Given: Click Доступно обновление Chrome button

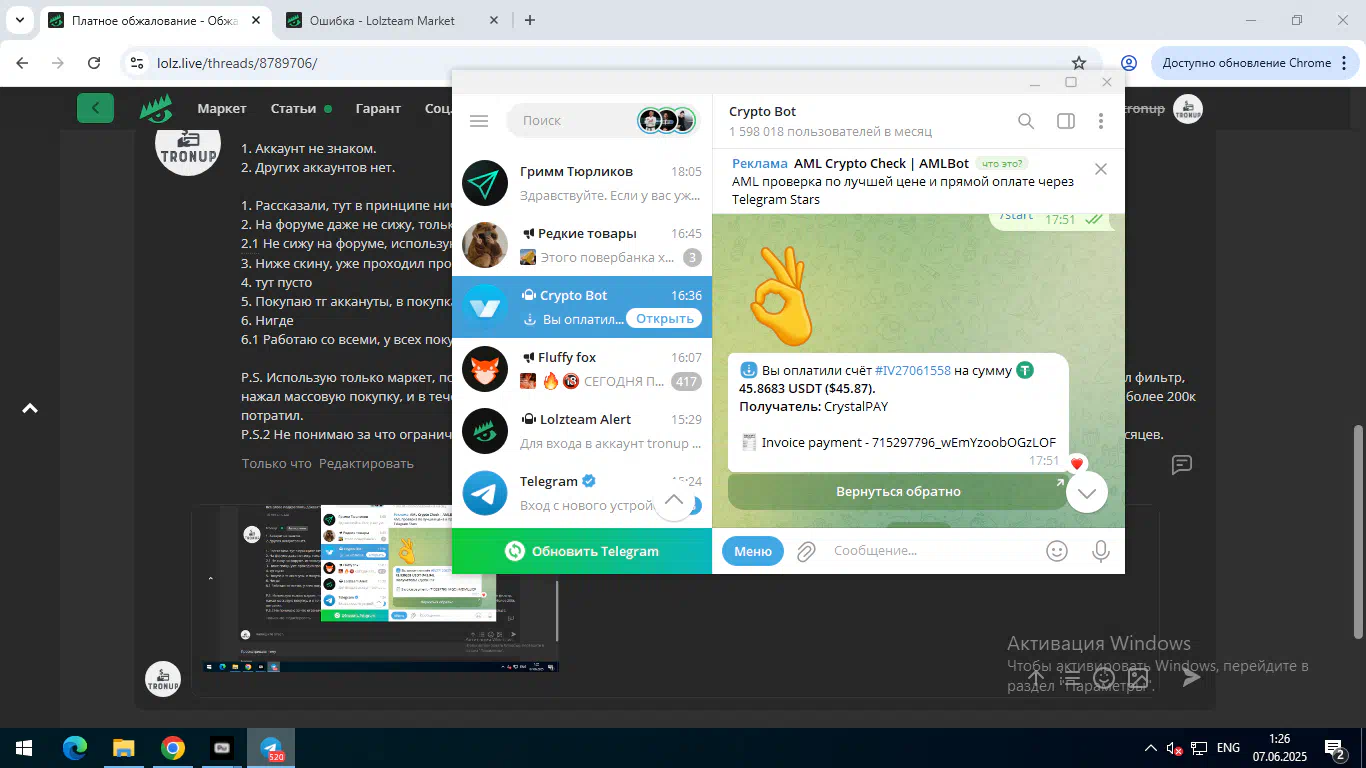Looking at the screenshot, I should [1254, 63].
